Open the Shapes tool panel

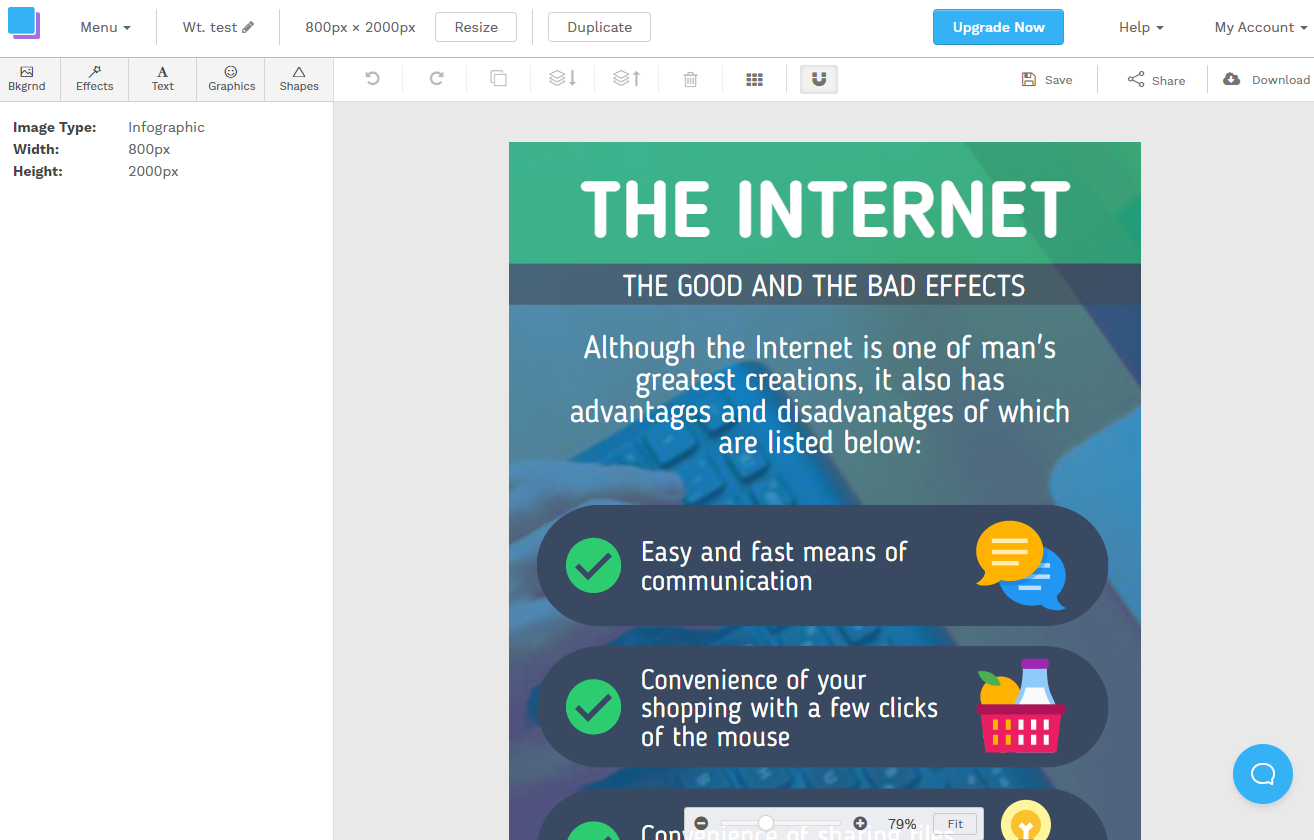coord(299,79)
